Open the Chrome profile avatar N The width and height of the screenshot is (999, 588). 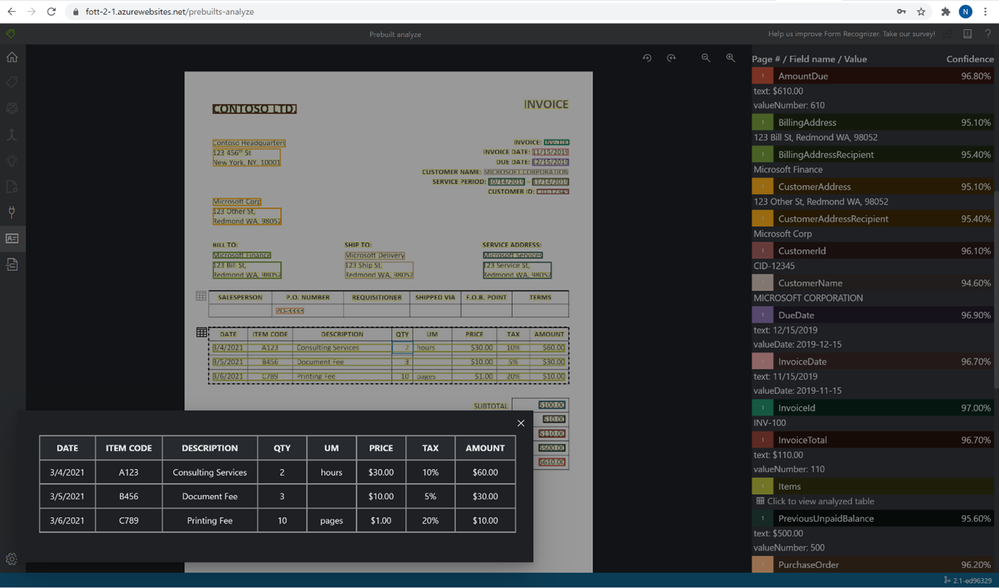[966, 11]
